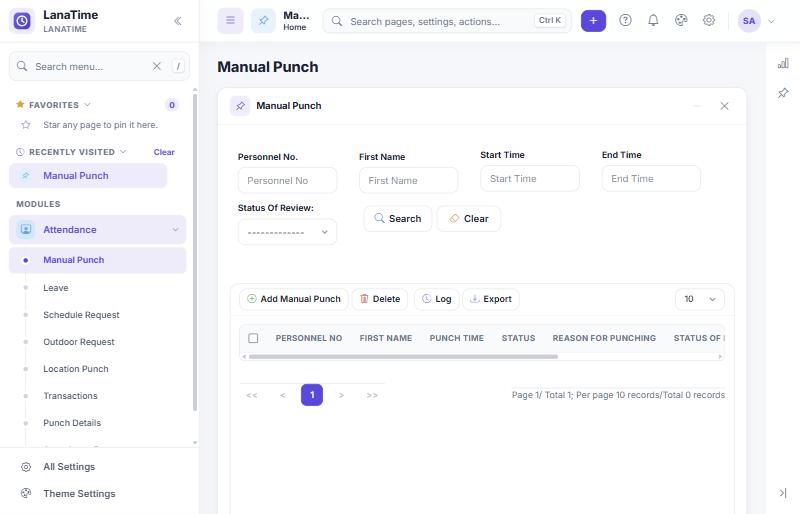The image size is (800, 514).
Task: Click the Clear filter button
Action: (469, 218)
